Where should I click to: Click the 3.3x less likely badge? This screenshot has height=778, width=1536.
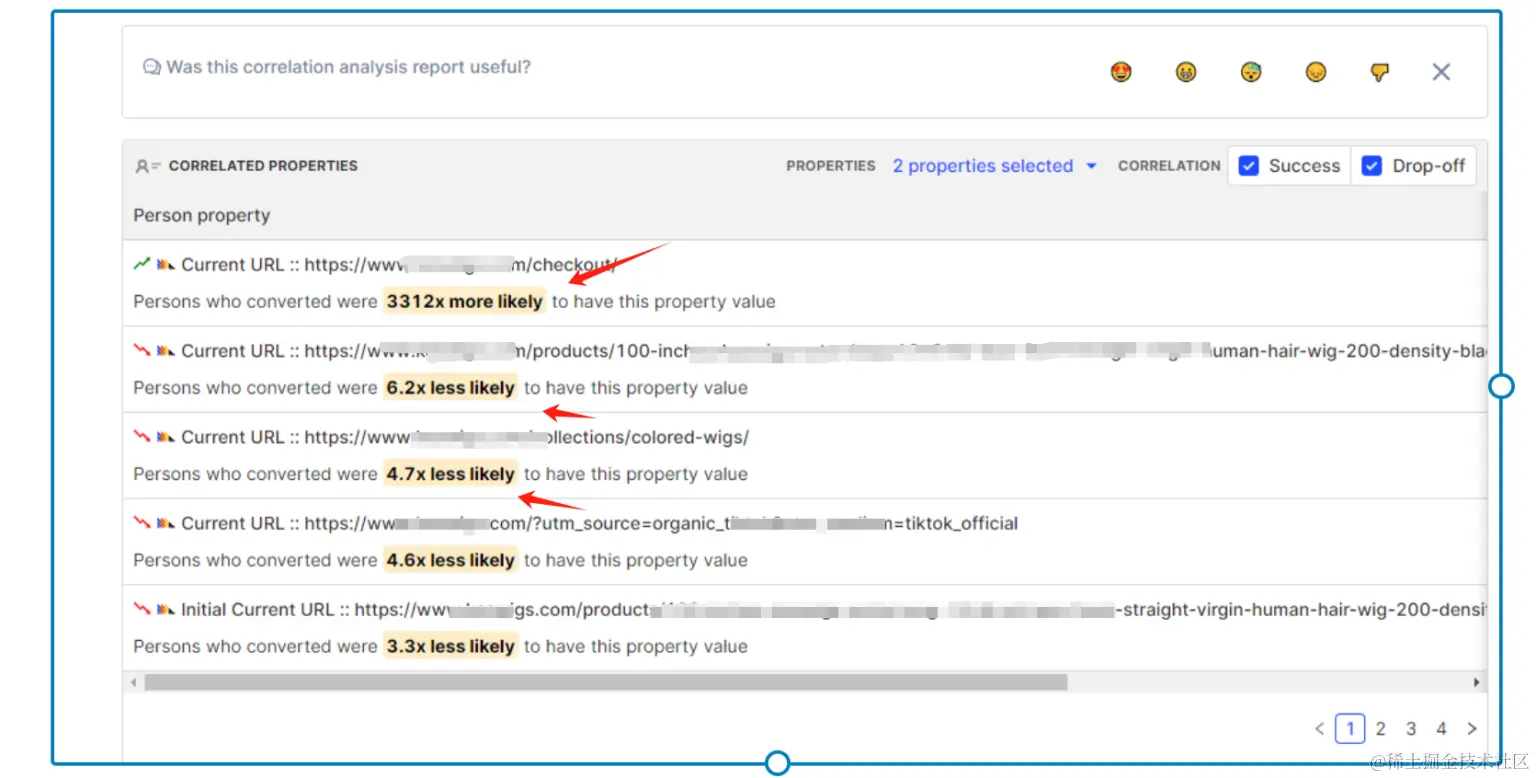(451, 646)
